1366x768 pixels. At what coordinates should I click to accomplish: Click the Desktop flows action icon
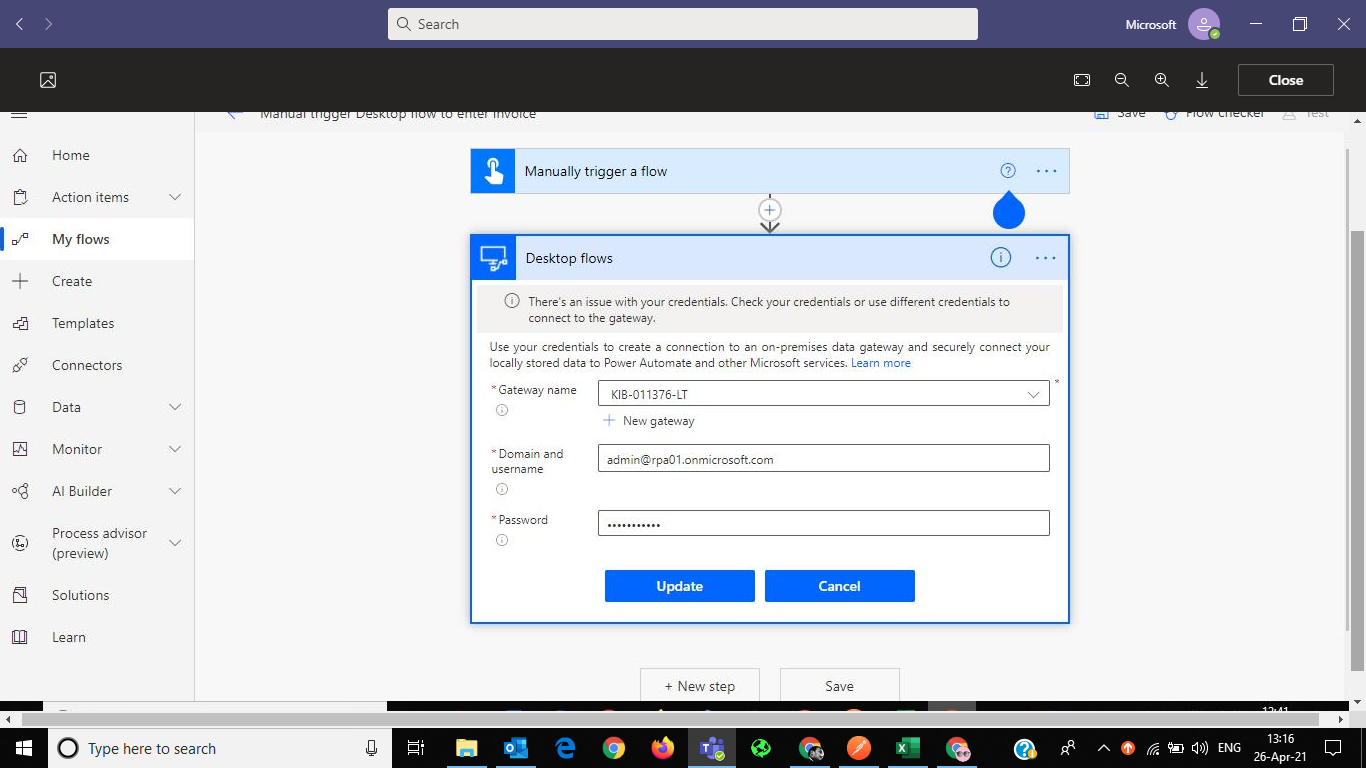[494, 258]
